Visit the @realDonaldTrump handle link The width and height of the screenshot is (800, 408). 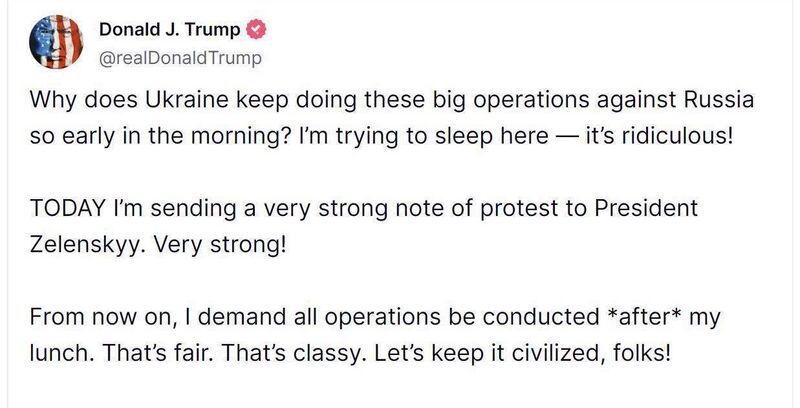180,58
